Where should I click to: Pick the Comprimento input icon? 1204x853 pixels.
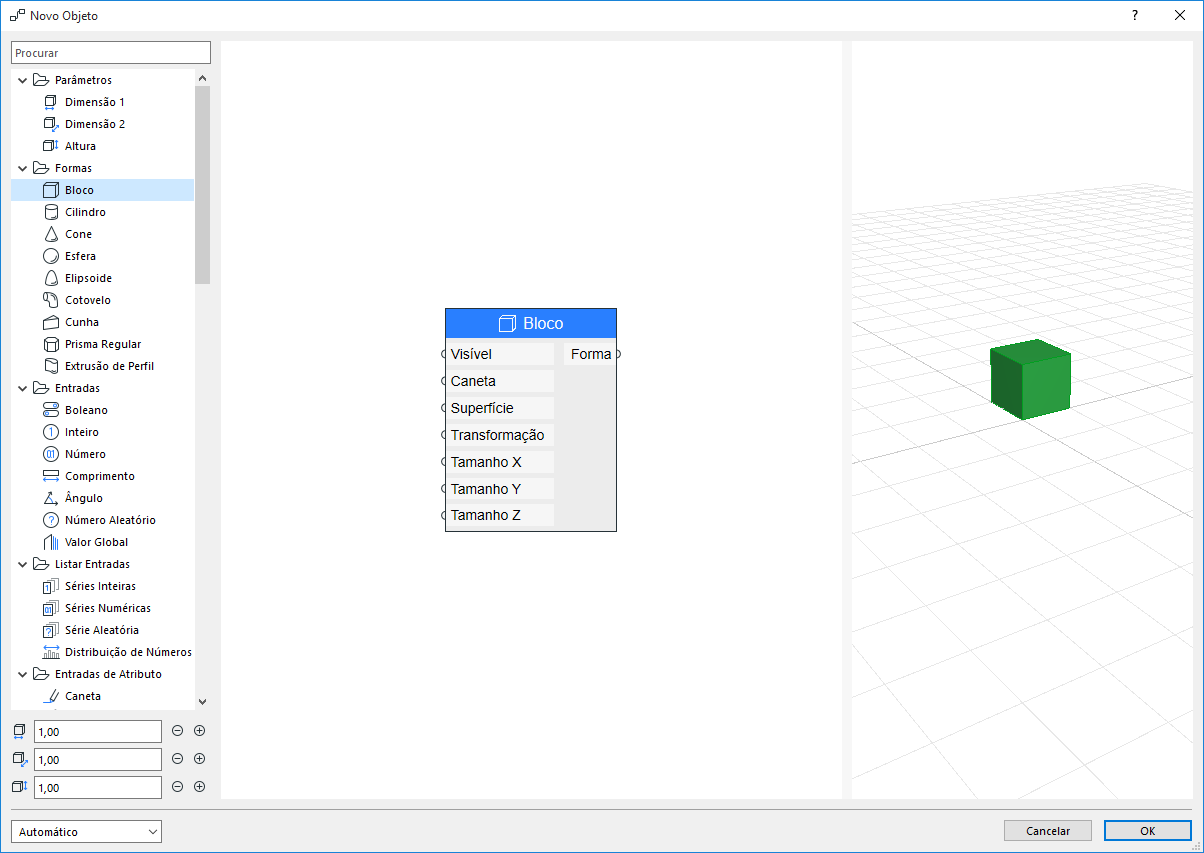(x=52, y=476)
